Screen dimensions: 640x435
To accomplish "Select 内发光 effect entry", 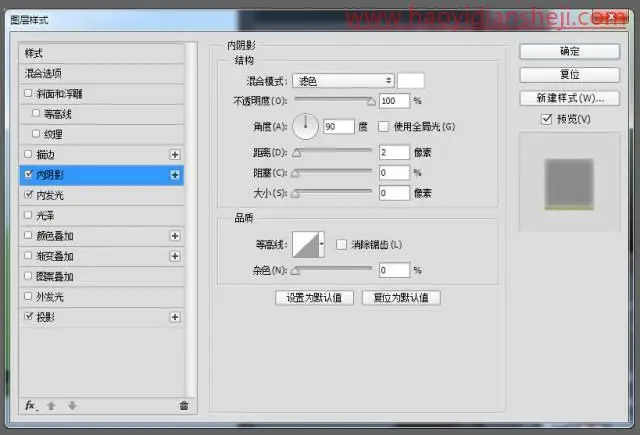I will pyautogui.click(x=102, y=195).
